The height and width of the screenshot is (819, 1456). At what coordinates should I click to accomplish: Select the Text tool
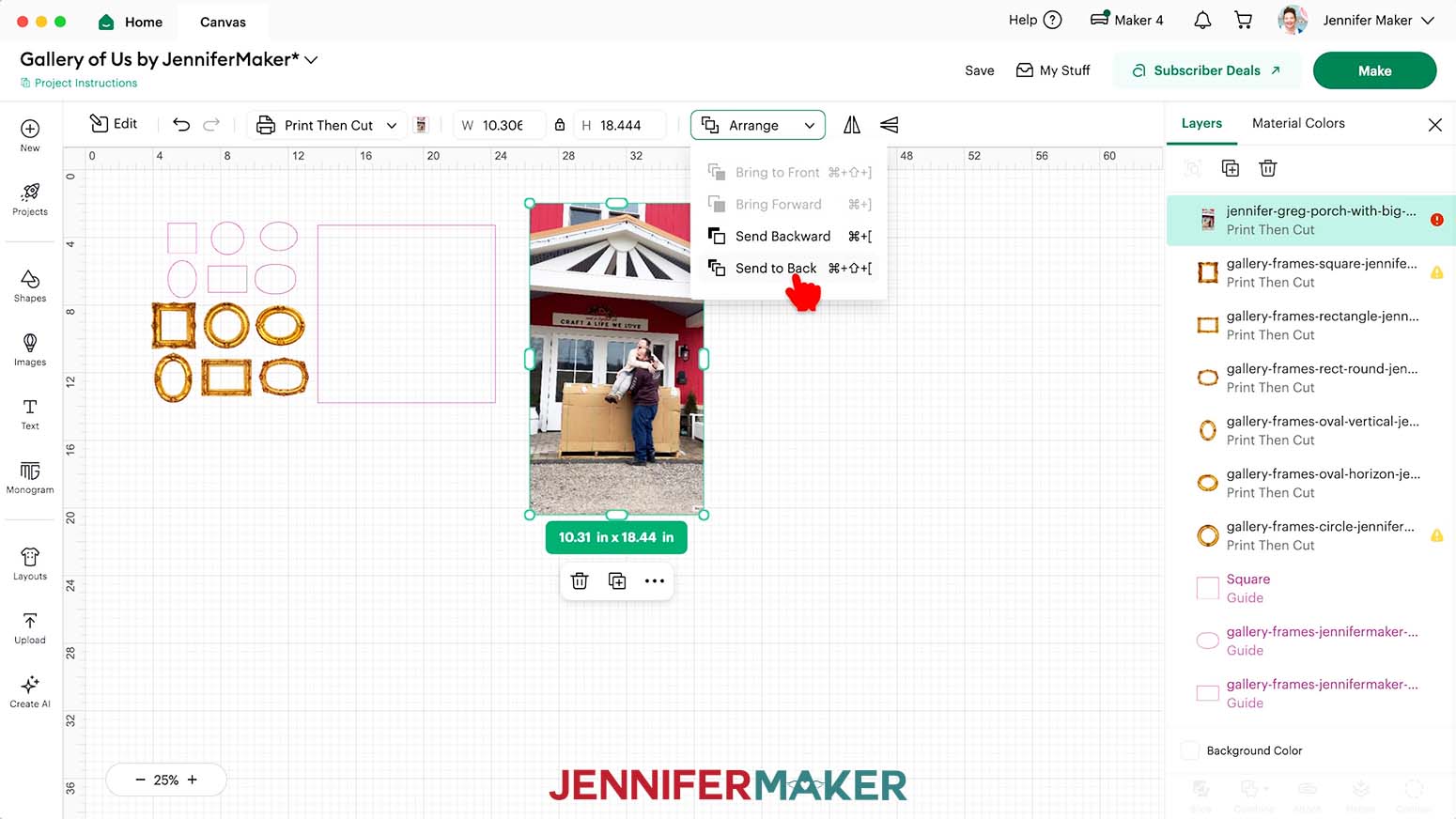pos(30,413)
